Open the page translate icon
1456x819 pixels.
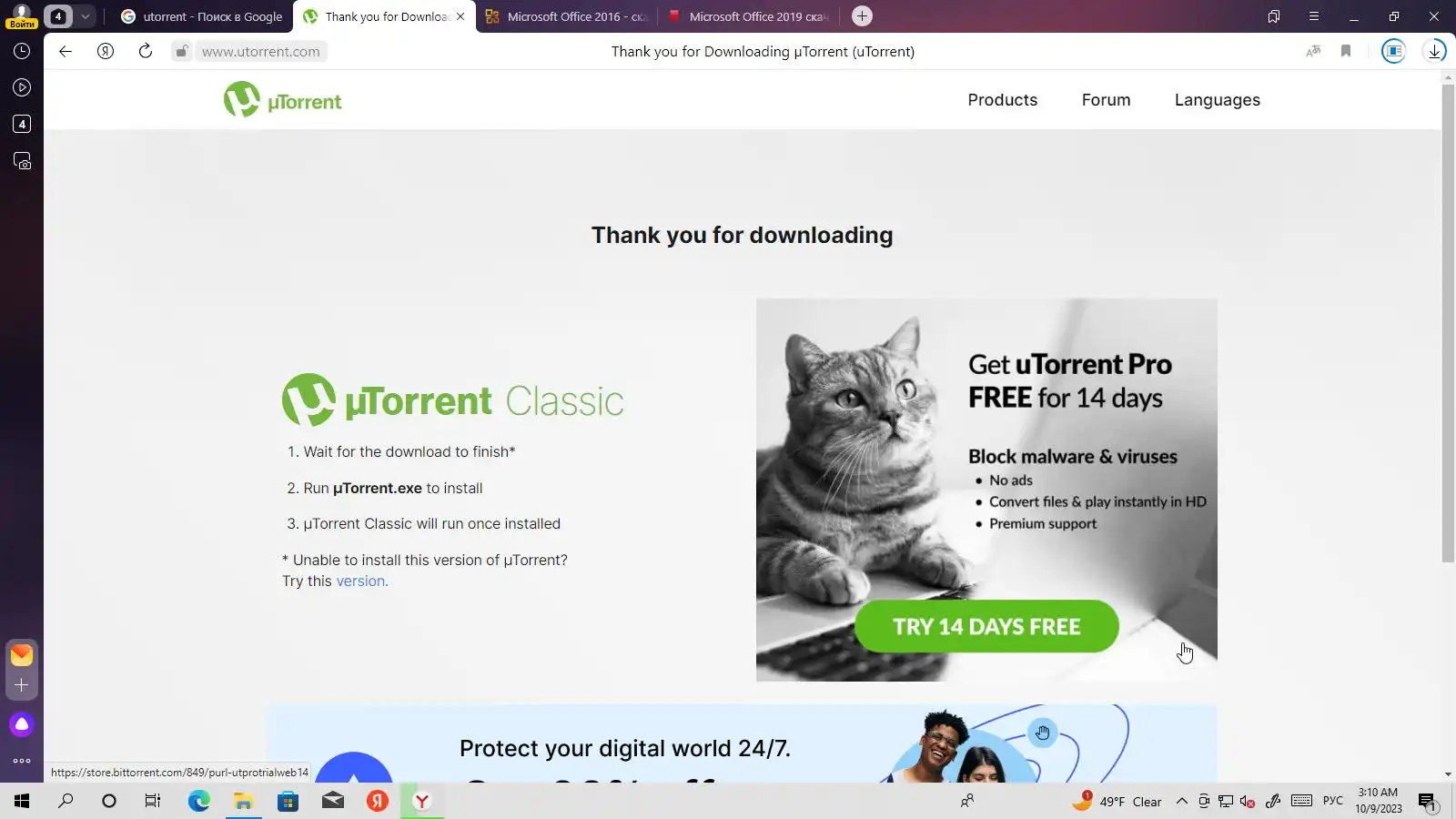pos(1313,51)
